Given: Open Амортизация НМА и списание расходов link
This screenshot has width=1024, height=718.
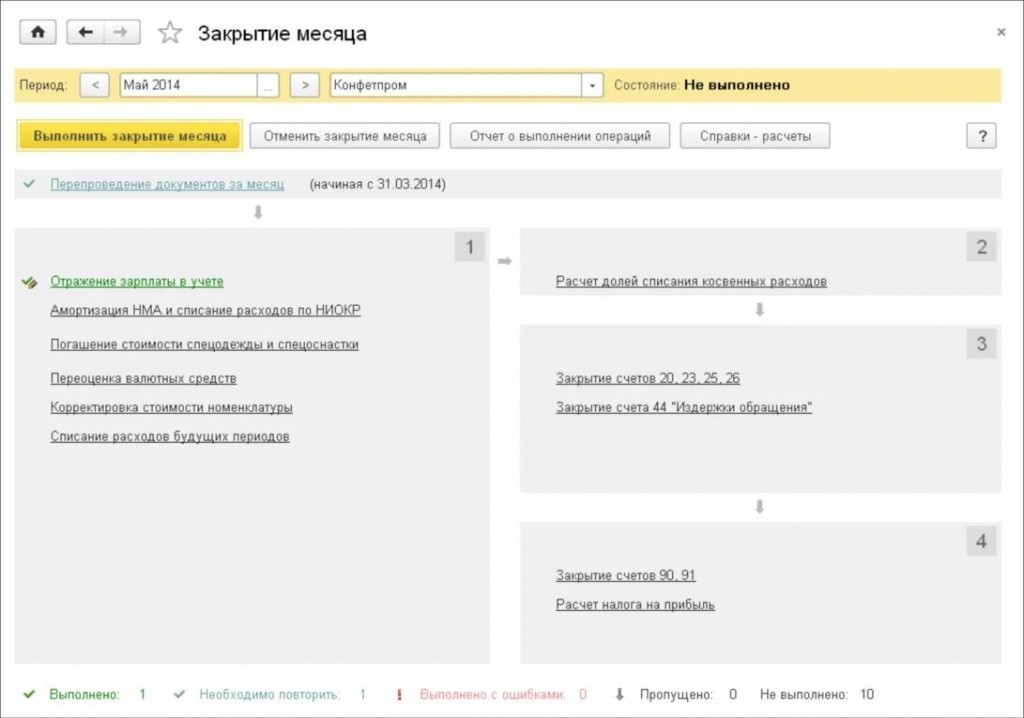Looking at the screenshot, I should tap(206, 310).
